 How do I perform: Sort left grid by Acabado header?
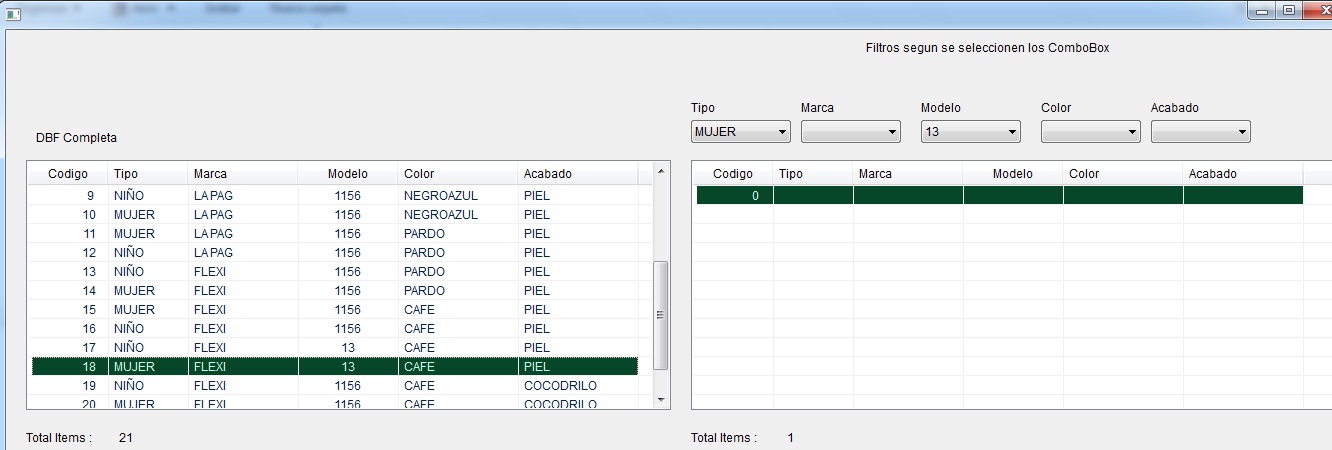pos(577,174)
